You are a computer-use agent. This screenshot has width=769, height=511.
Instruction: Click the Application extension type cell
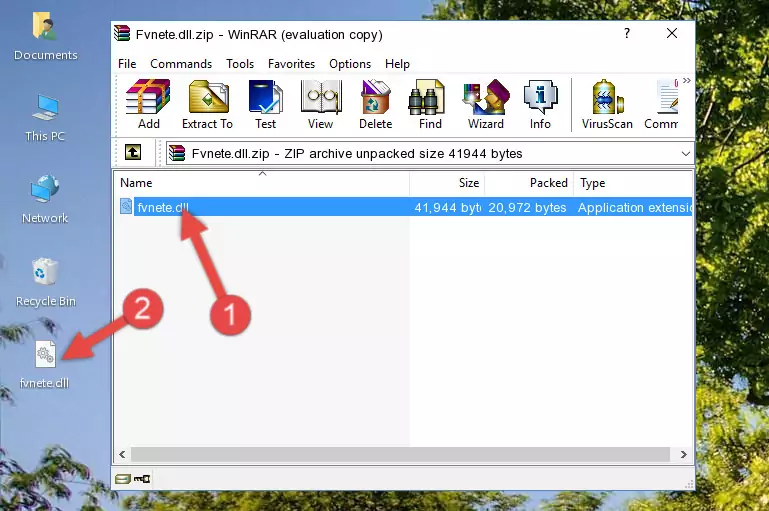coord(635,207)
